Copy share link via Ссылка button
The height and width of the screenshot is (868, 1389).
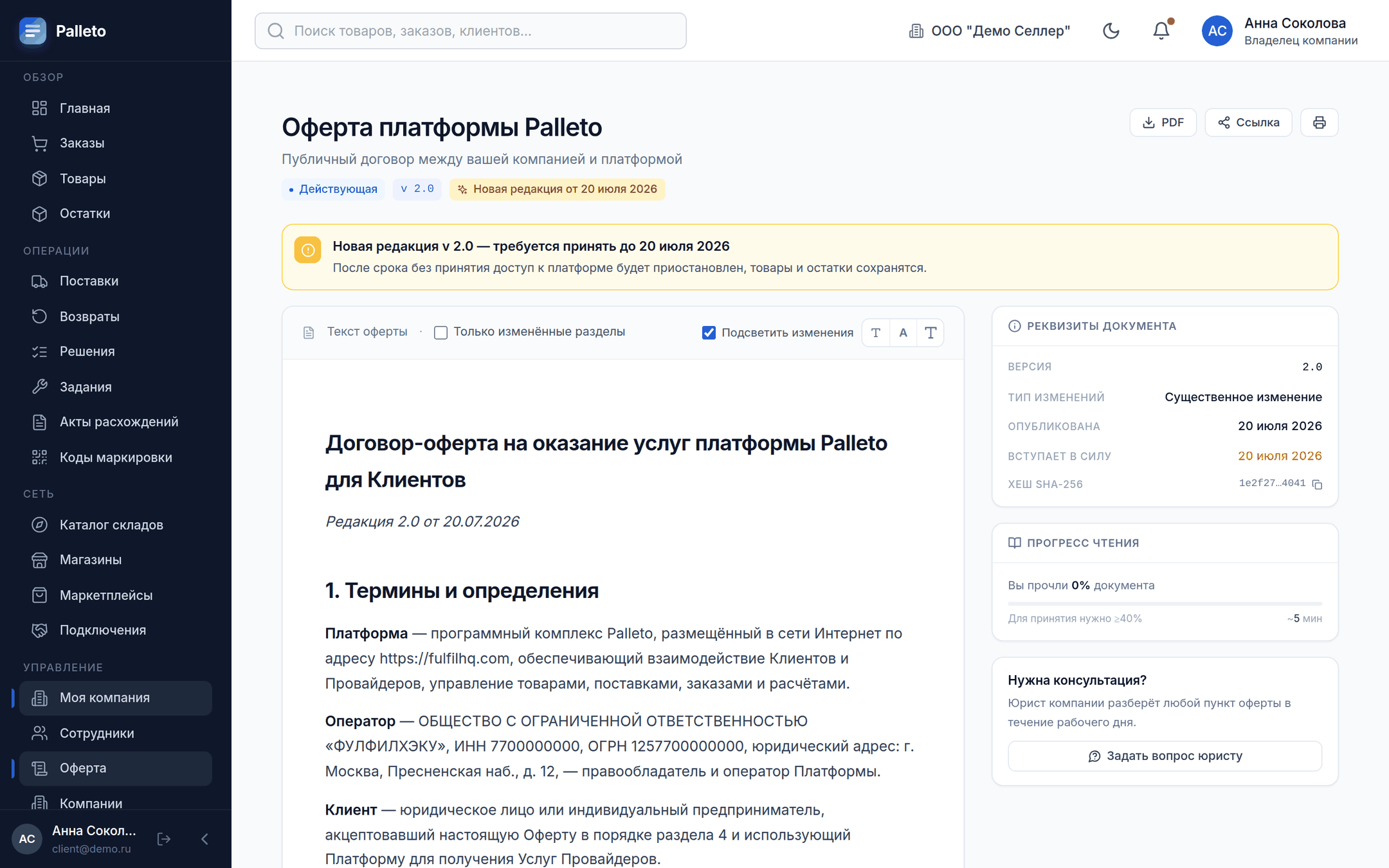coord(1249,122)
